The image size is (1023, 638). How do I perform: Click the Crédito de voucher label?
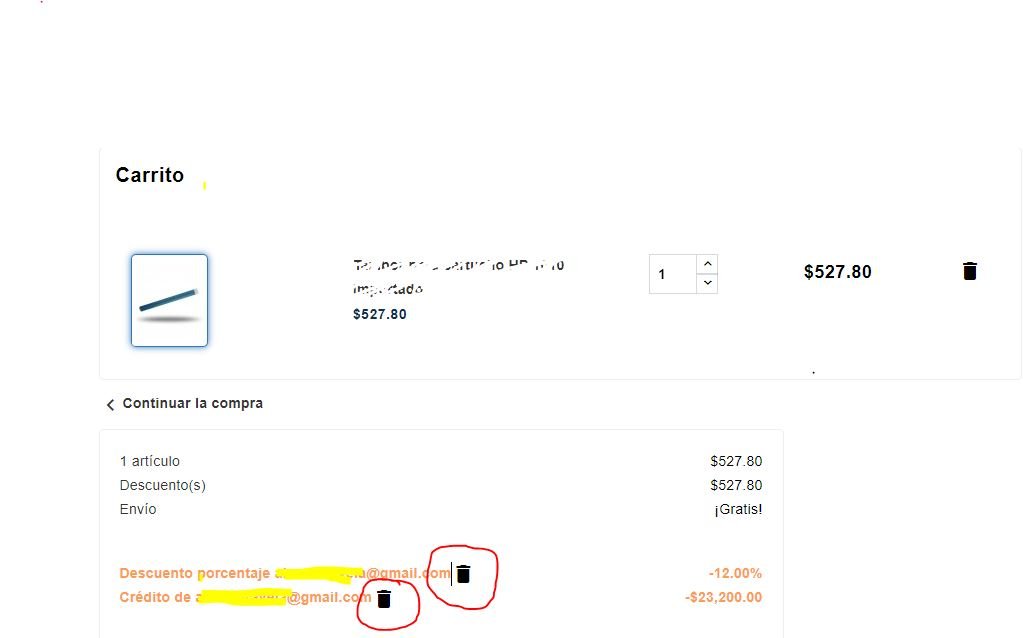[x=245, y=597]
